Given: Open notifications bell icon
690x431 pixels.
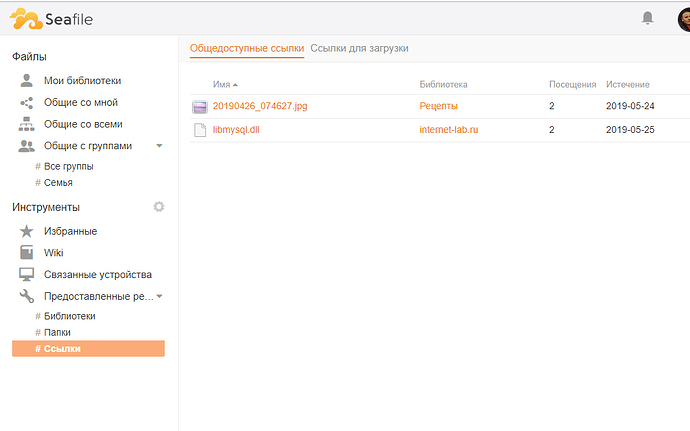Looking at the screenshot, I should tap(647, 18).
